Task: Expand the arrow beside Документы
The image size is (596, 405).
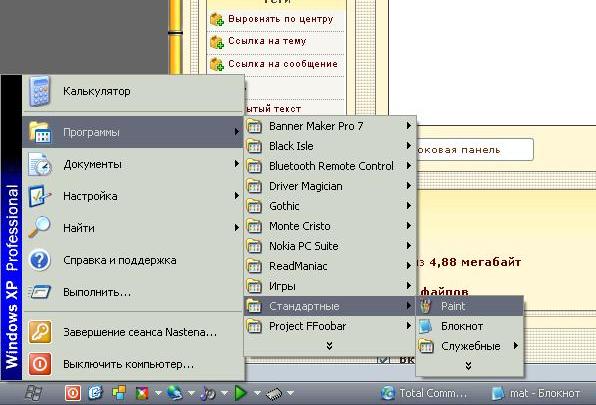Action: tap(236, 164)
